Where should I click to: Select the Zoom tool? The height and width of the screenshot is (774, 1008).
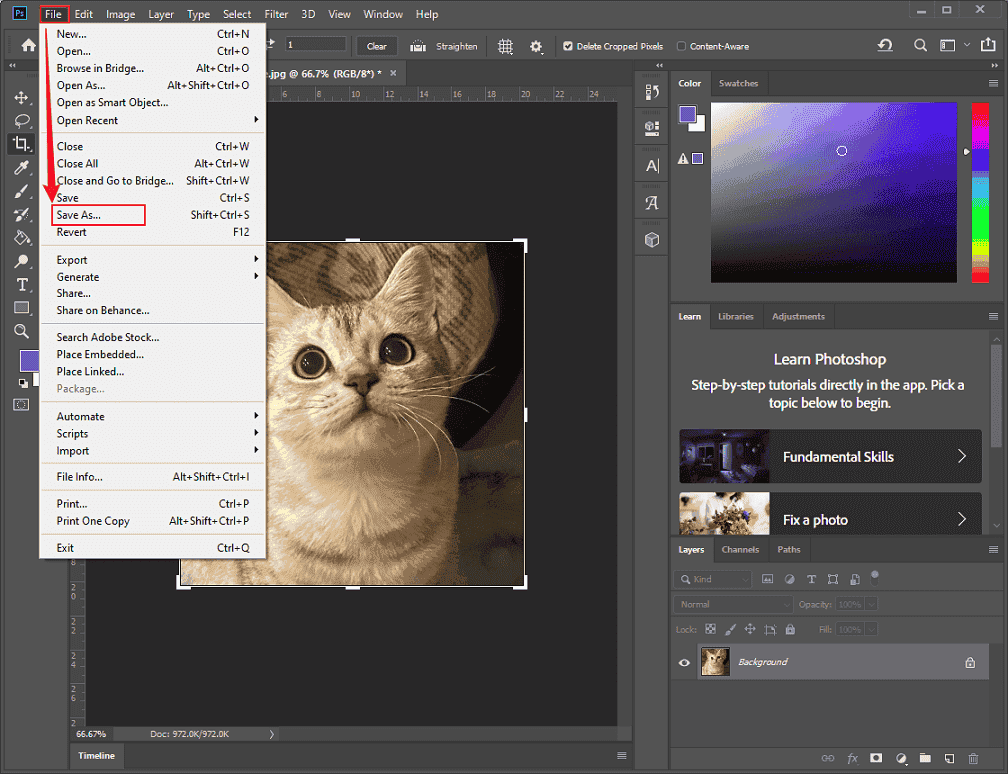22,331
